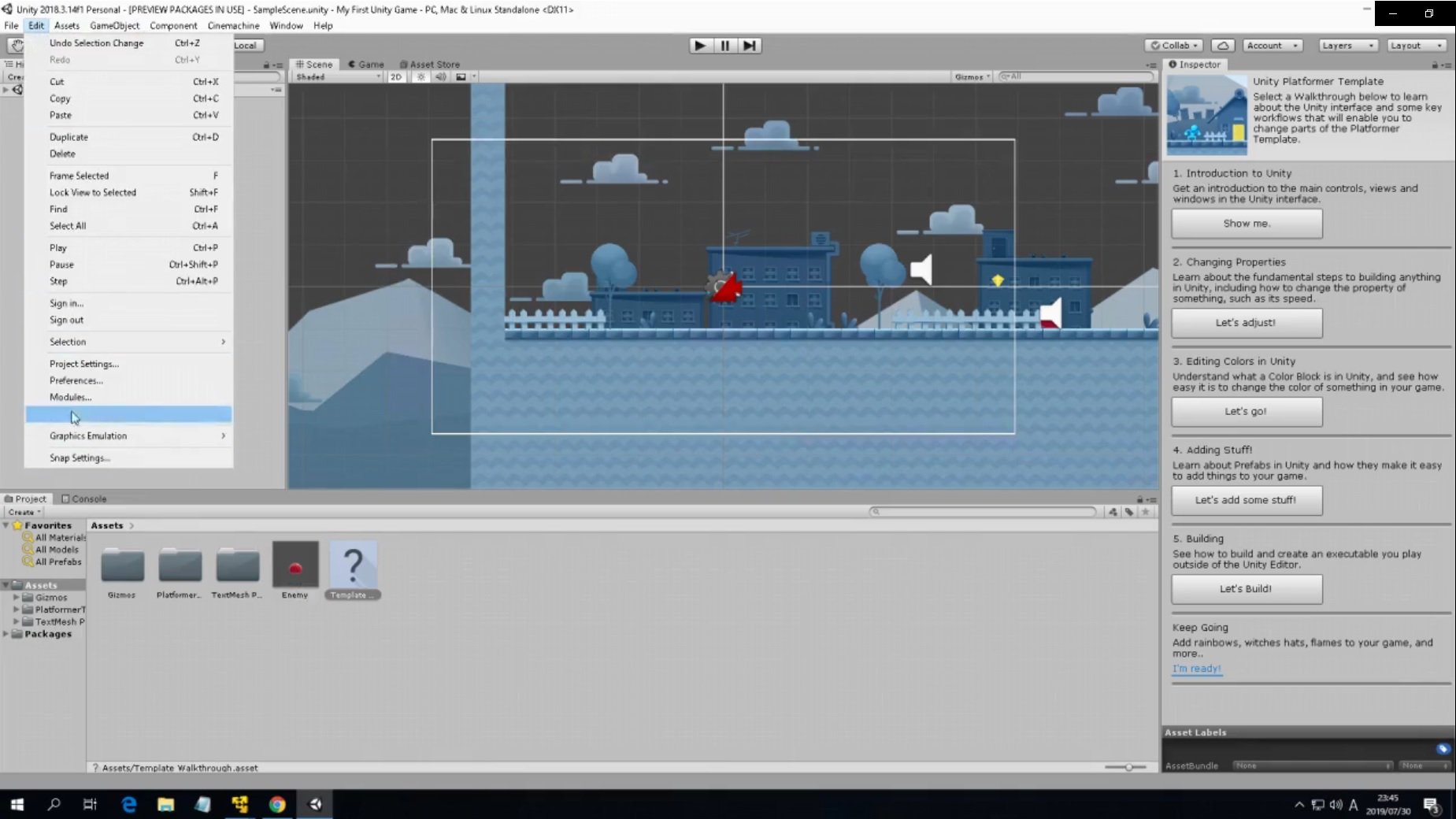Open the Cinemachine menu
The height and width of the screenshot is (819, 1456).
(233, 25)
